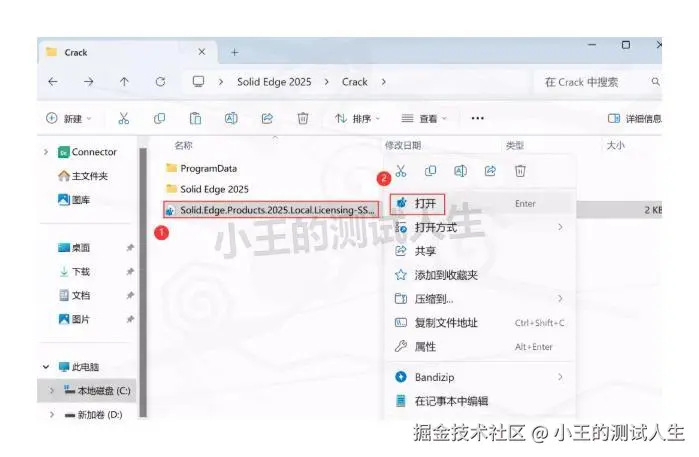Choose 在记事本中编辑 menu entry
This screenshot has width=699, height=457.
[479, 401]
